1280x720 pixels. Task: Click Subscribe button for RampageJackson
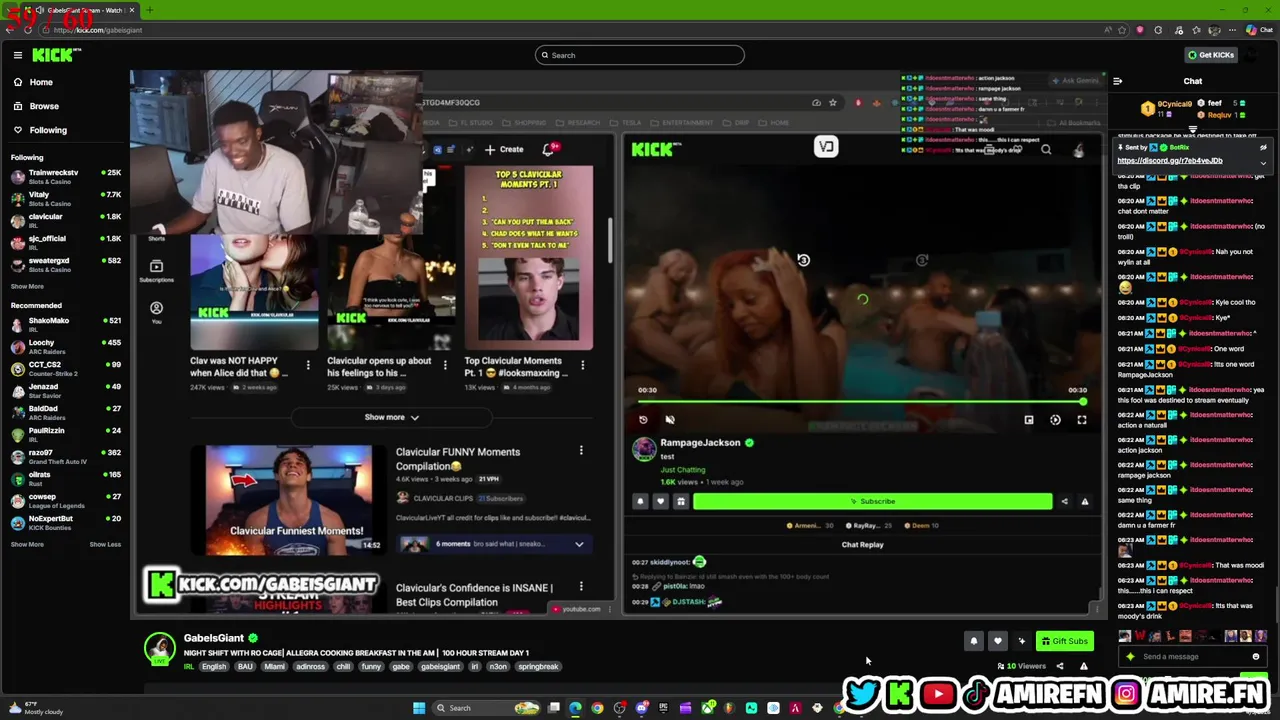click(872, 501)
